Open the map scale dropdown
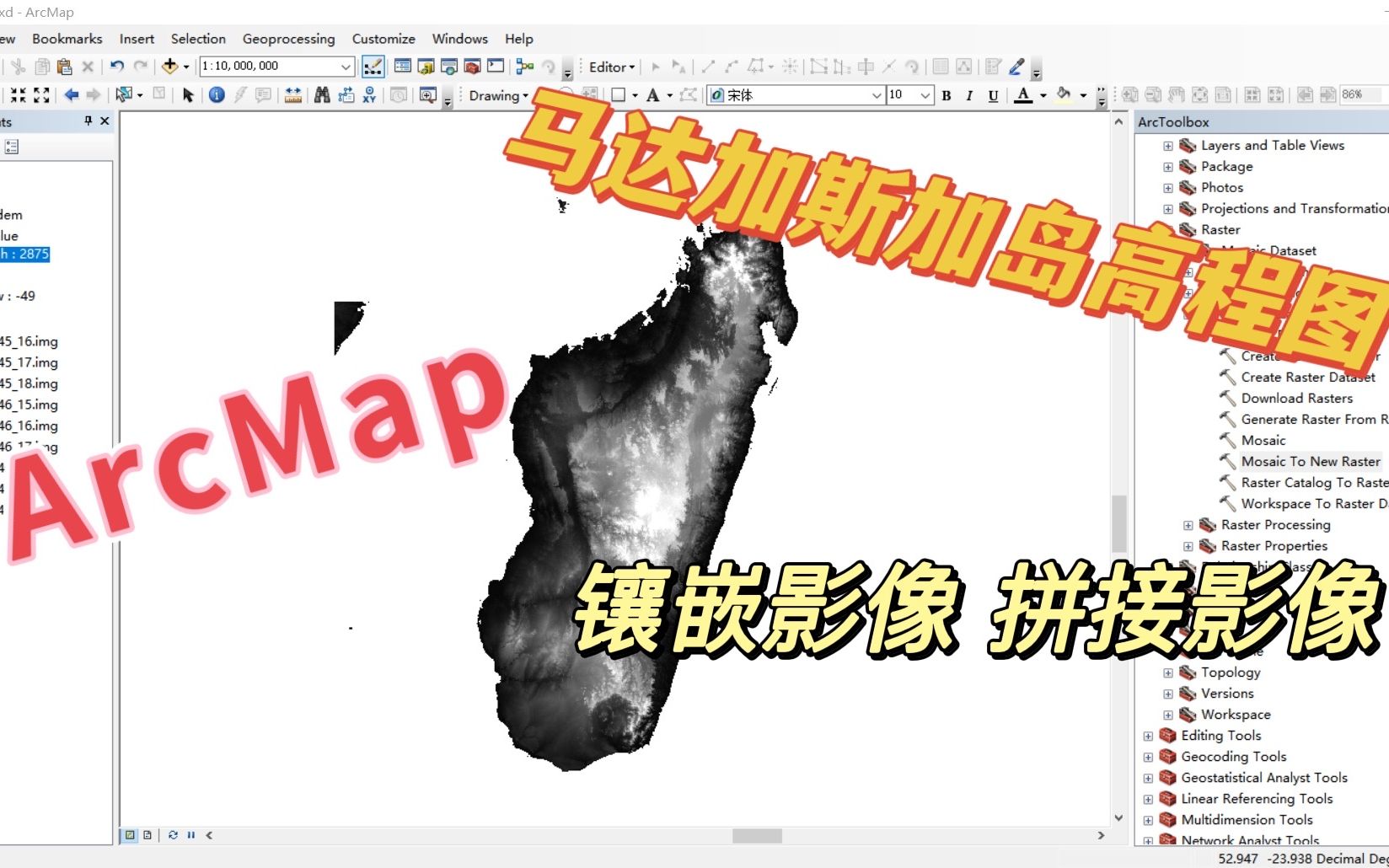 point(344,66)
